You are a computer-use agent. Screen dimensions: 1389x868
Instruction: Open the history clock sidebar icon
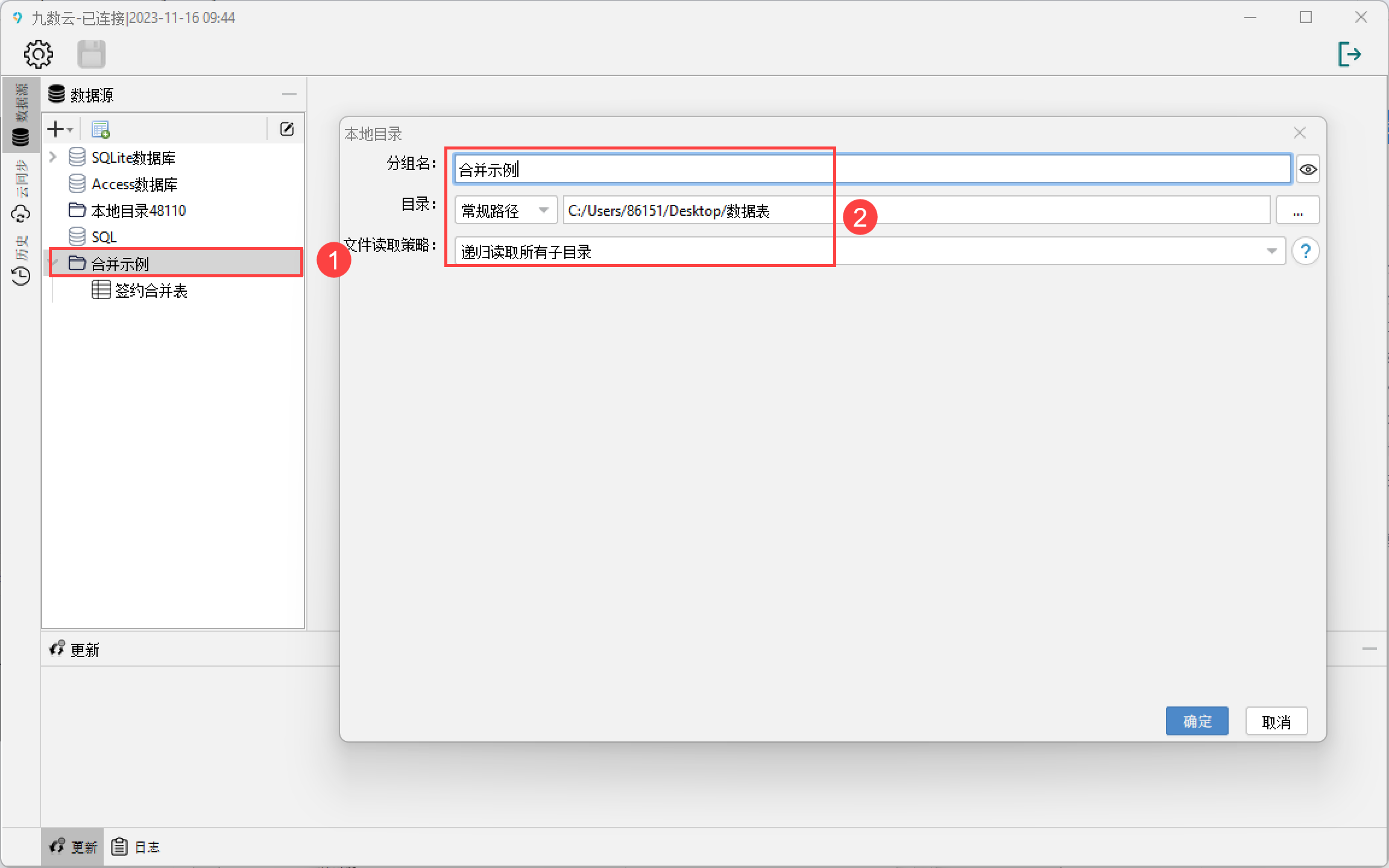click(21, 276)
